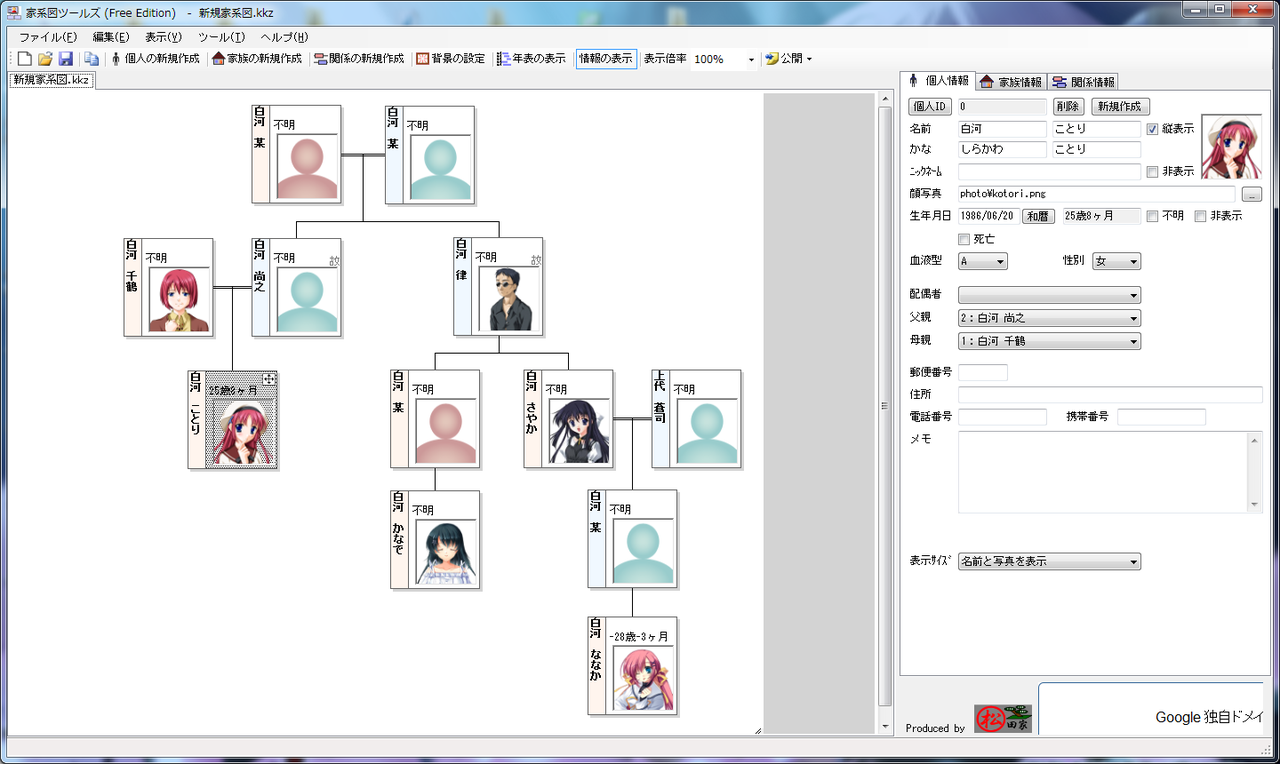Check the 死亡 deceased checkbox
Screen dimensions: 1280x764
pos(964,239)
